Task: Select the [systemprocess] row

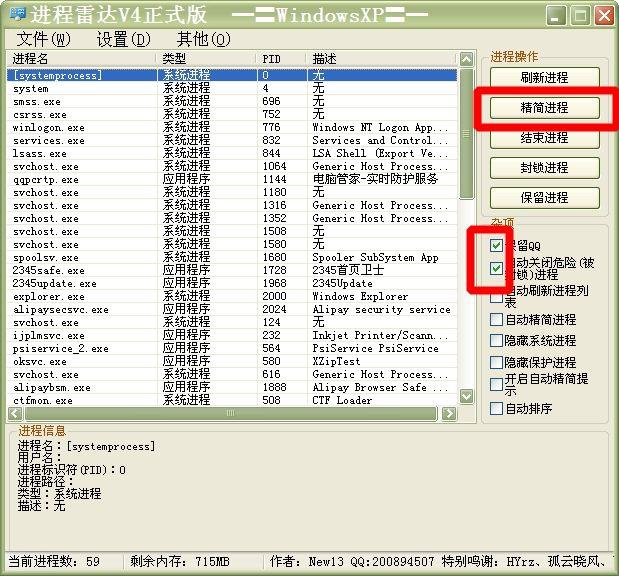Action: (x=232, y=75)
